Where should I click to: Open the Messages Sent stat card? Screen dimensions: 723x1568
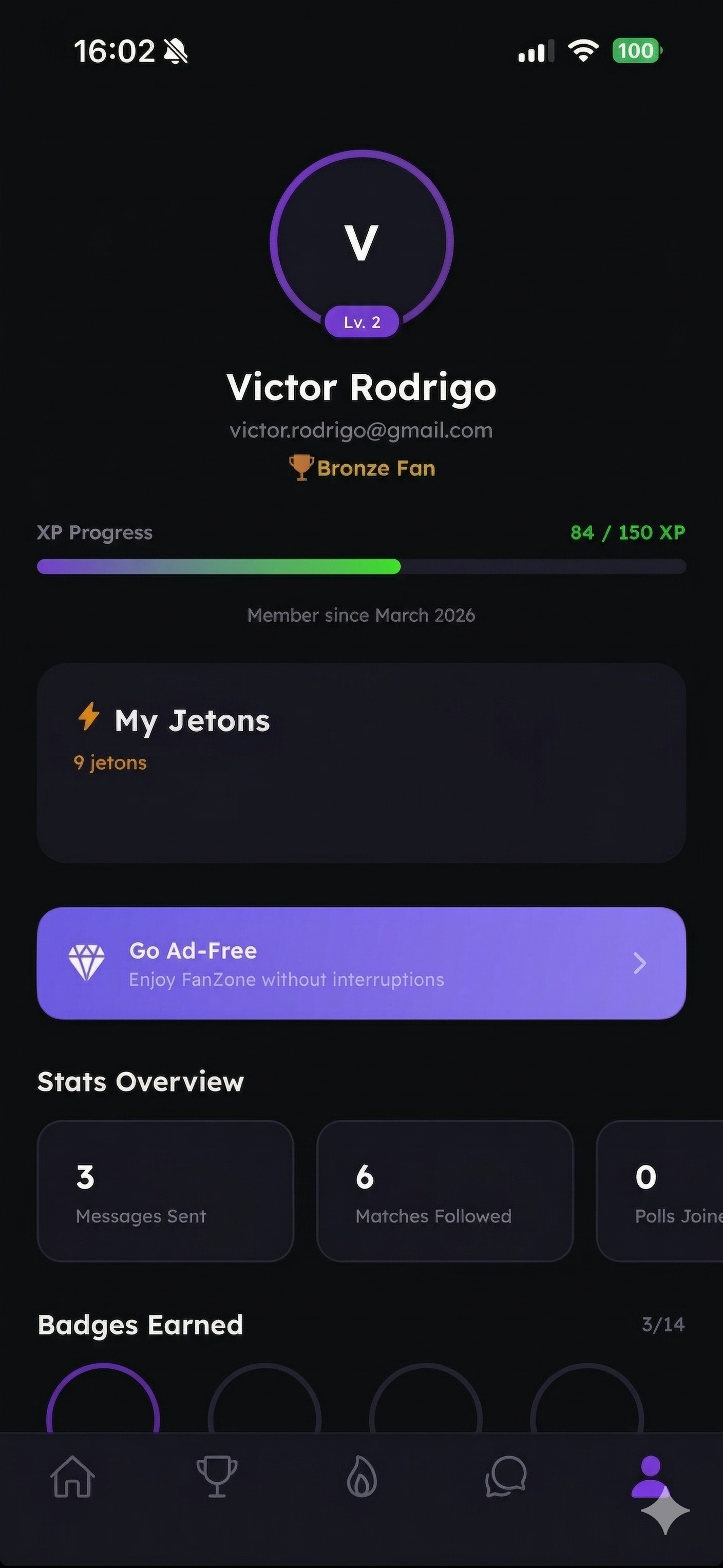pyautogui.click(x=165, y=1191)
